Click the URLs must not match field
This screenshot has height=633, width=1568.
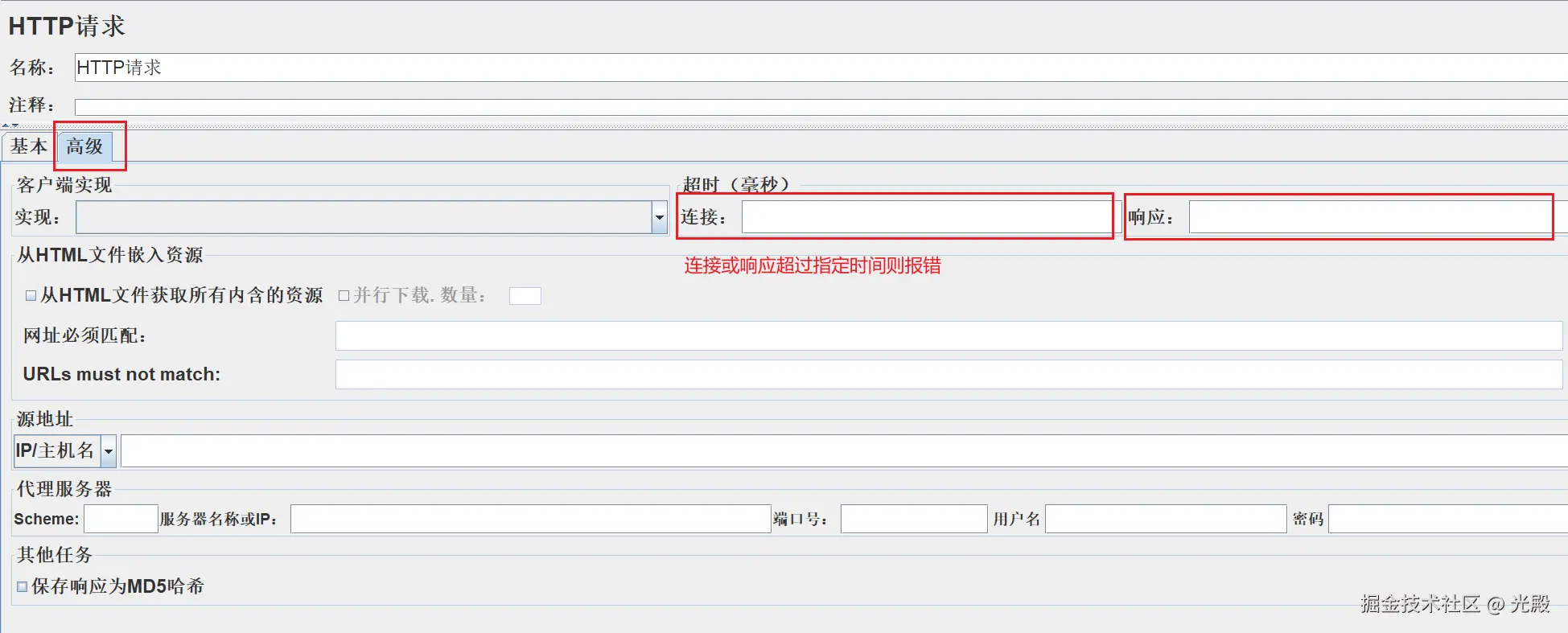[x=949, y=374]
